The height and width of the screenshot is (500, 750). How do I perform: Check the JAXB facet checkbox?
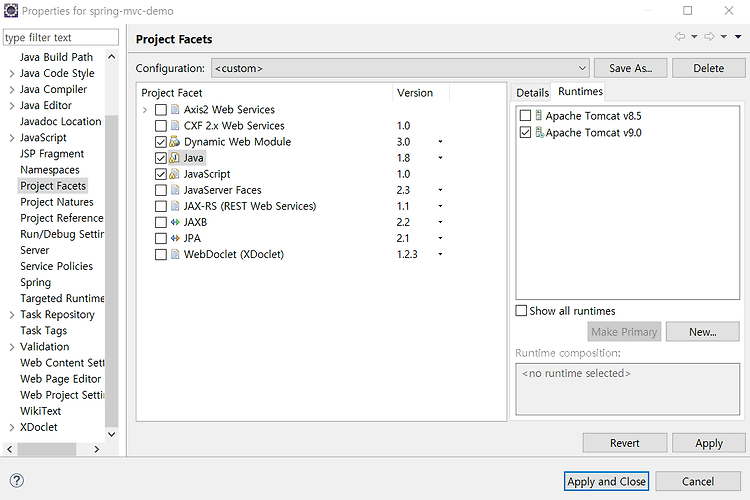(x=161, y=222)
